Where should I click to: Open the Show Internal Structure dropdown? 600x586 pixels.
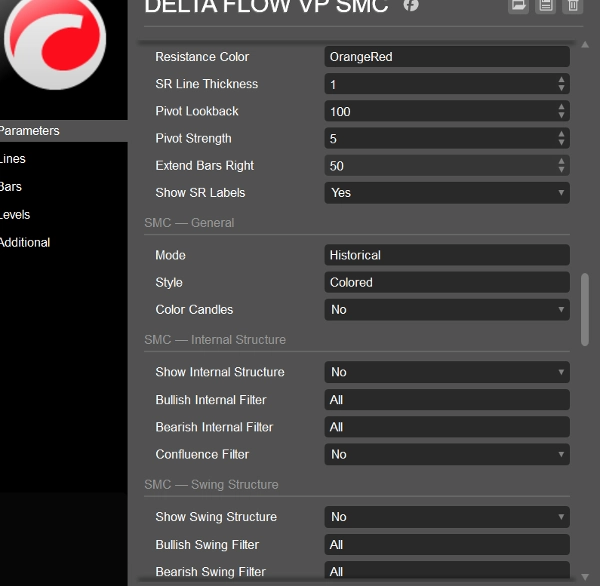click(447, 372)
